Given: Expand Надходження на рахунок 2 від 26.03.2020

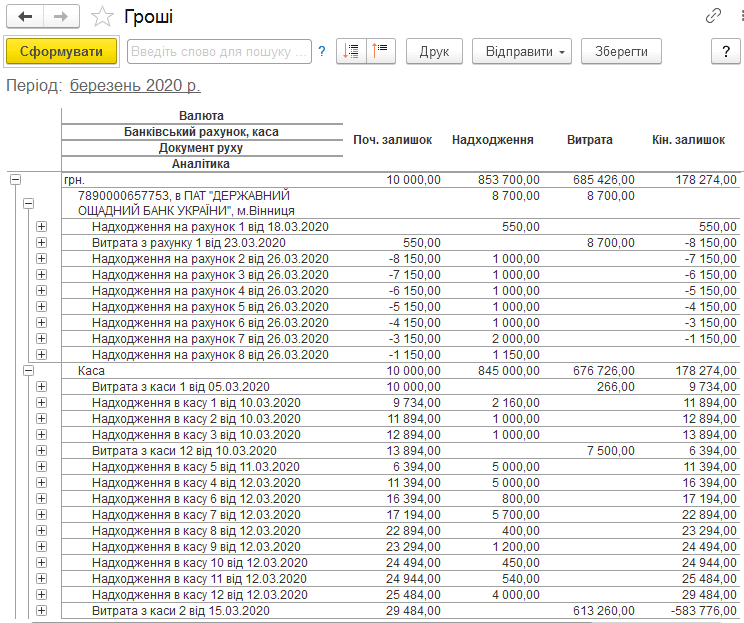Looking at the screenshot, I should coord(42,259).
